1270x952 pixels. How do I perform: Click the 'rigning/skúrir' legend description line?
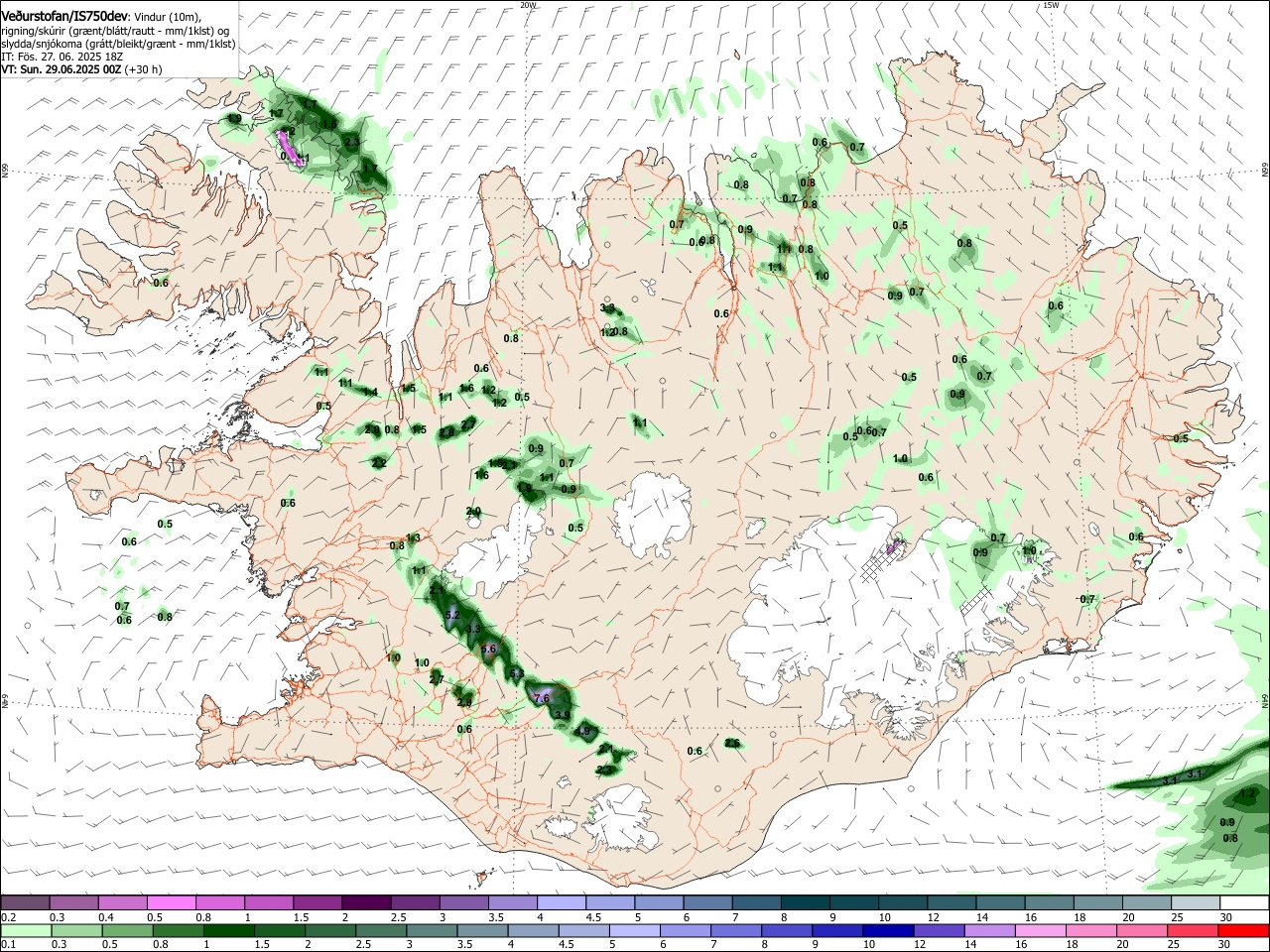click(x=115, y=30)
